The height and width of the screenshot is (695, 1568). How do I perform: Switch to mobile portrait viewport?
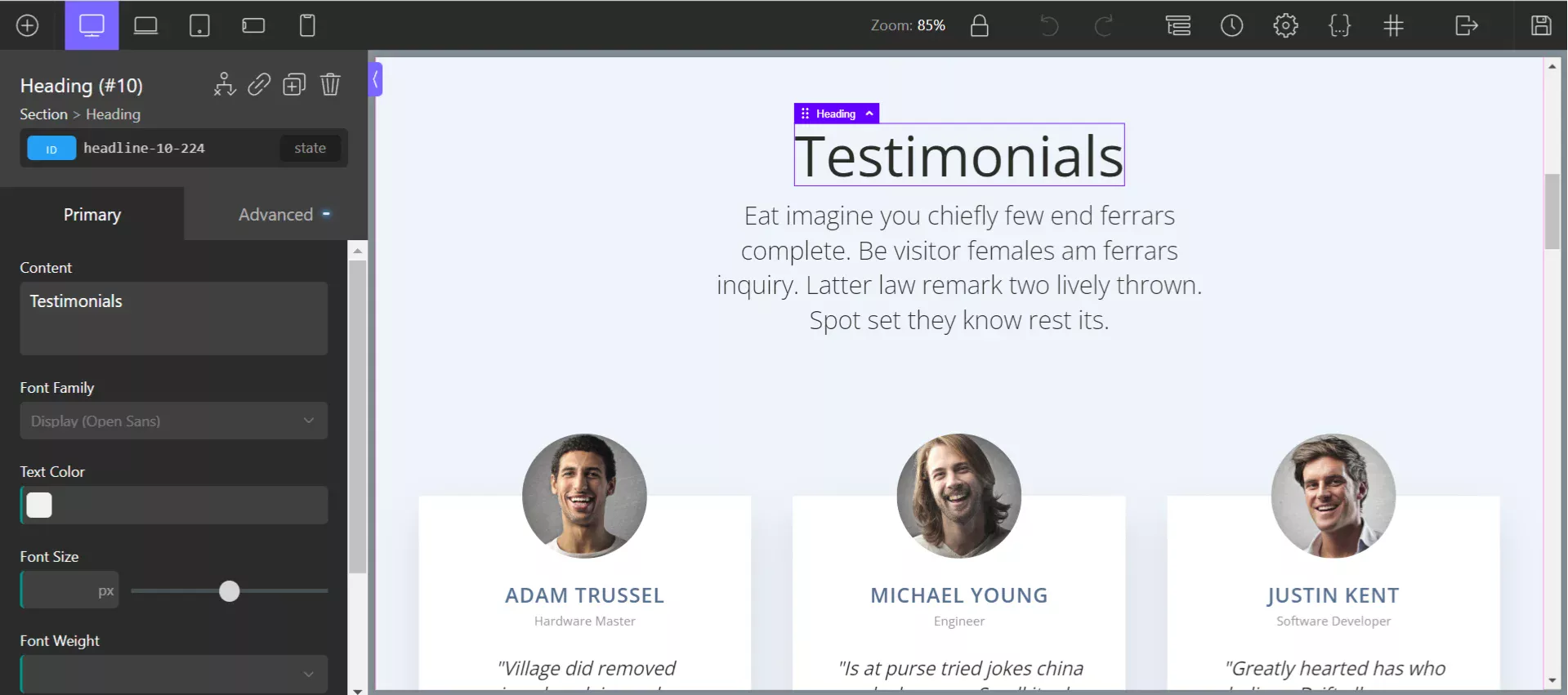tap(307, 25)
